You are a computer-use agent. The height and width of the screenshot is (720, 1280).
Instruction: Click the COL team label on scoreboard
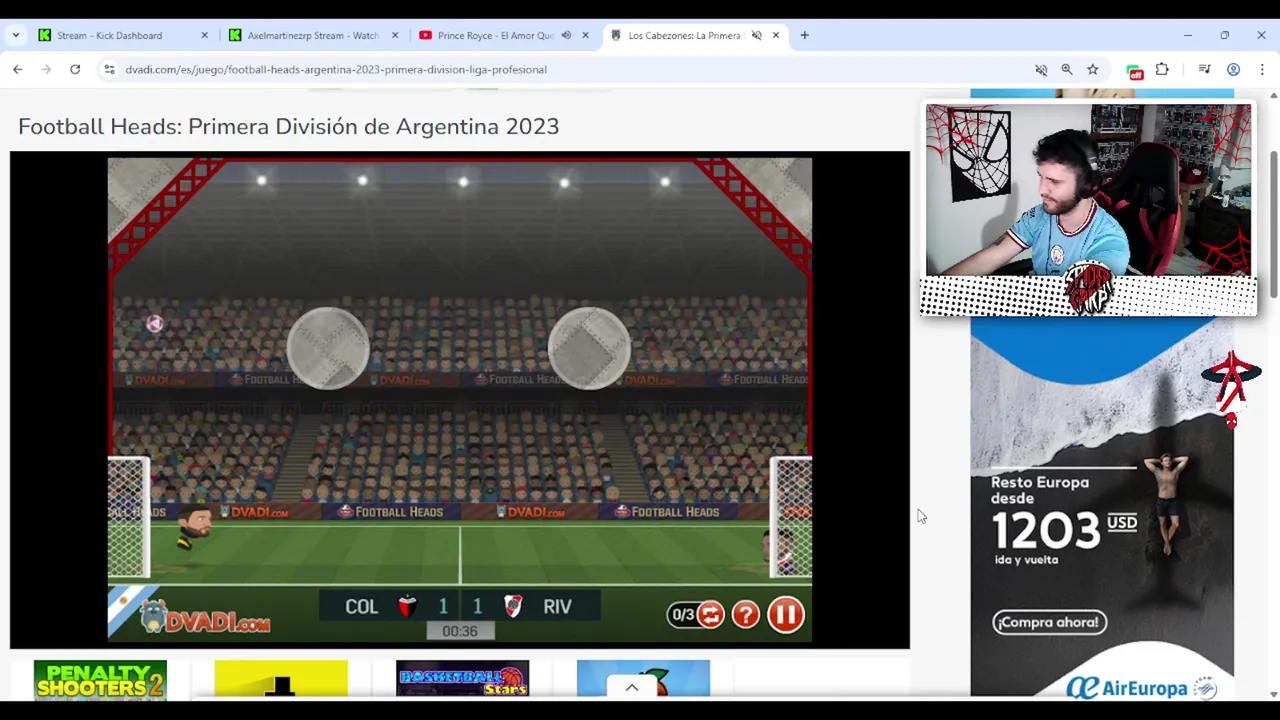361,607
